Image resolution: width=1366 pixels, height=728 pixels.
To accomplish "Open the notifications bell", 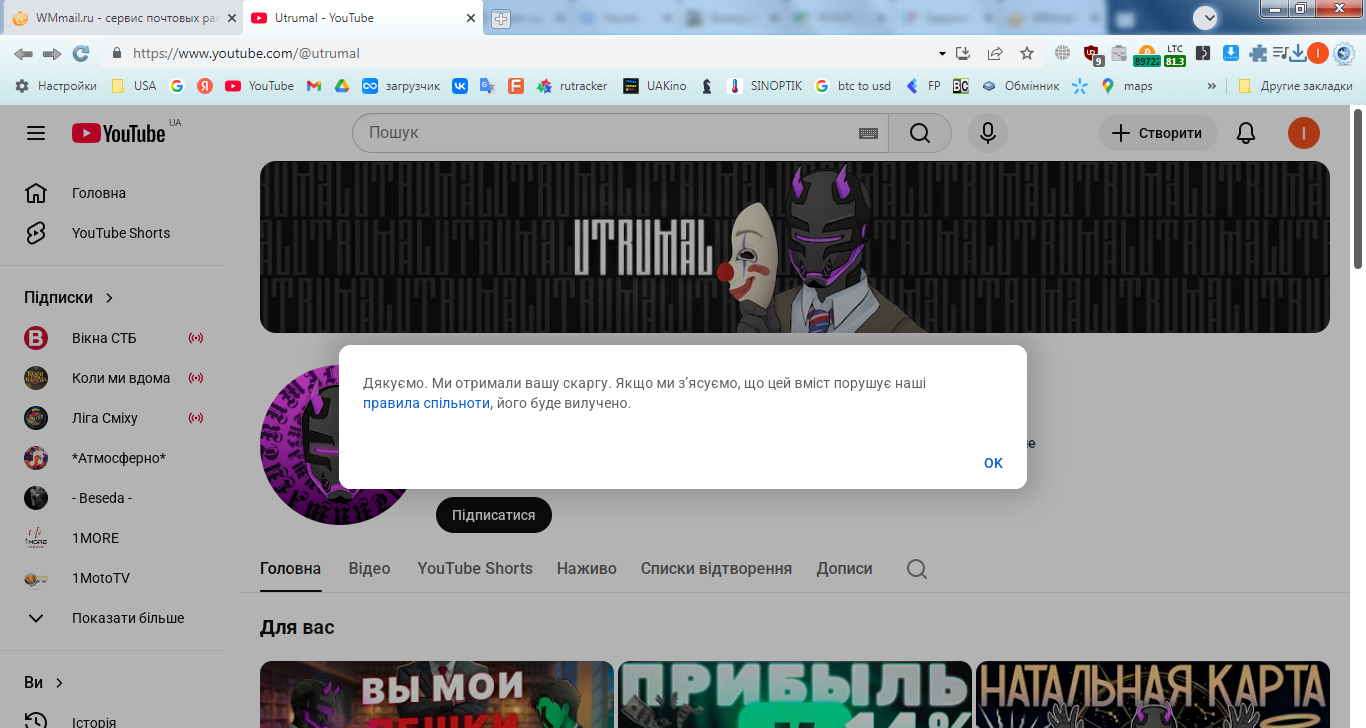I will 1246,133.
